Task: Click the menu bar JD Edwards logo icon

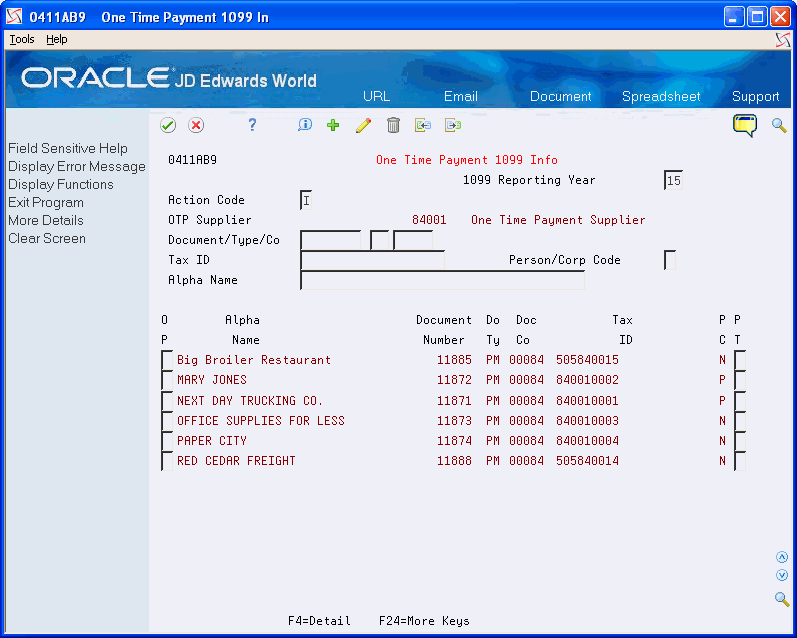Action: coord(783,40)
